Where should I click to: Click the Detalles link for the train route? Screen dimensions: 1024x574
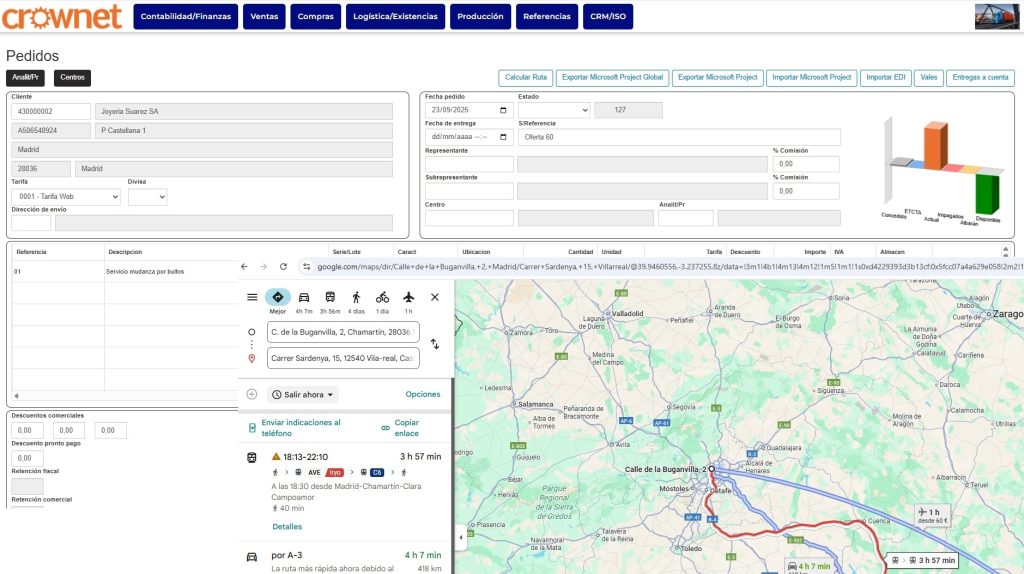point(287,527)
